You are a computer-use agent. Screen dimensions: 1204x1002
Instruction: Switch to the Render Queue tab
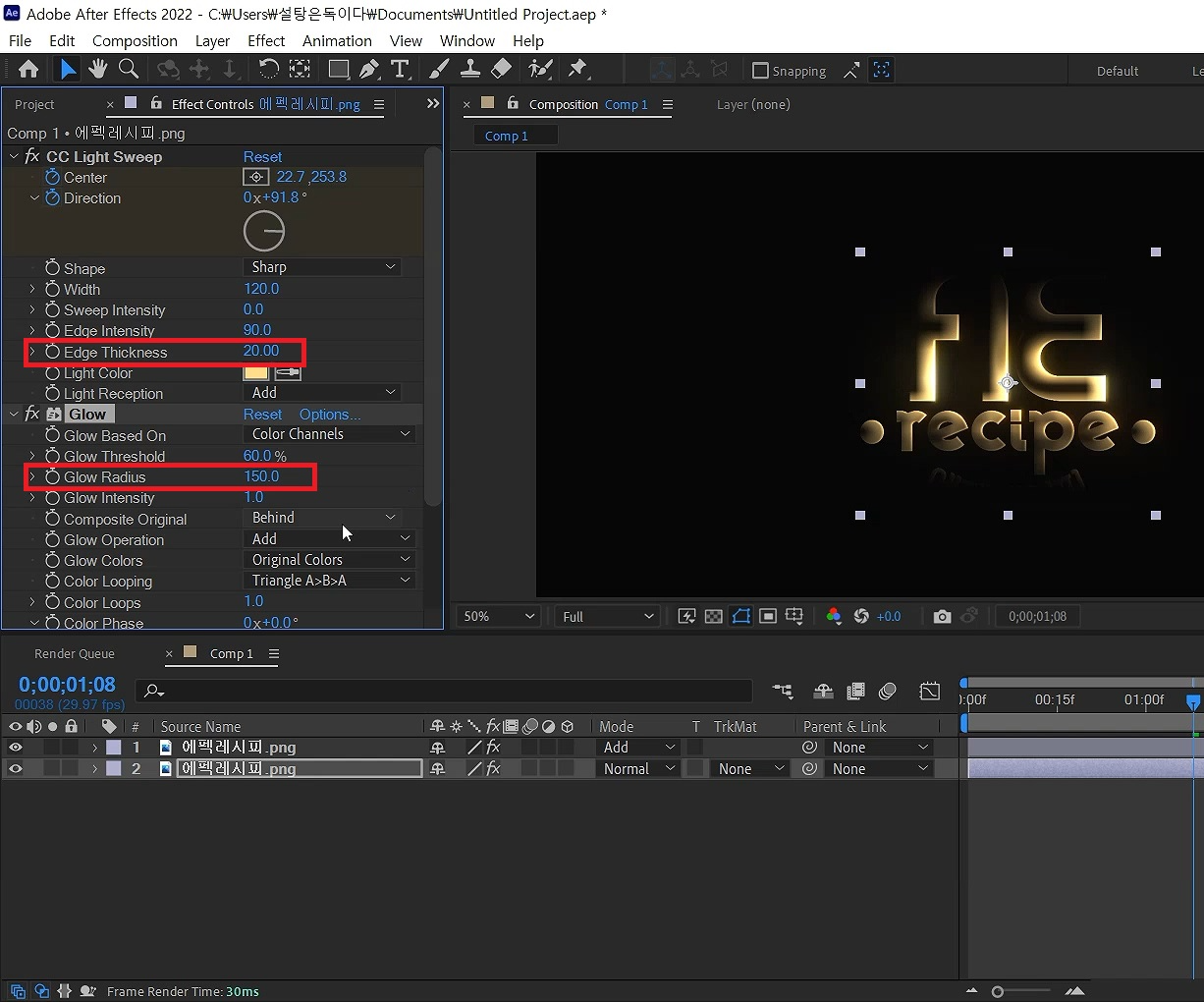75,653
